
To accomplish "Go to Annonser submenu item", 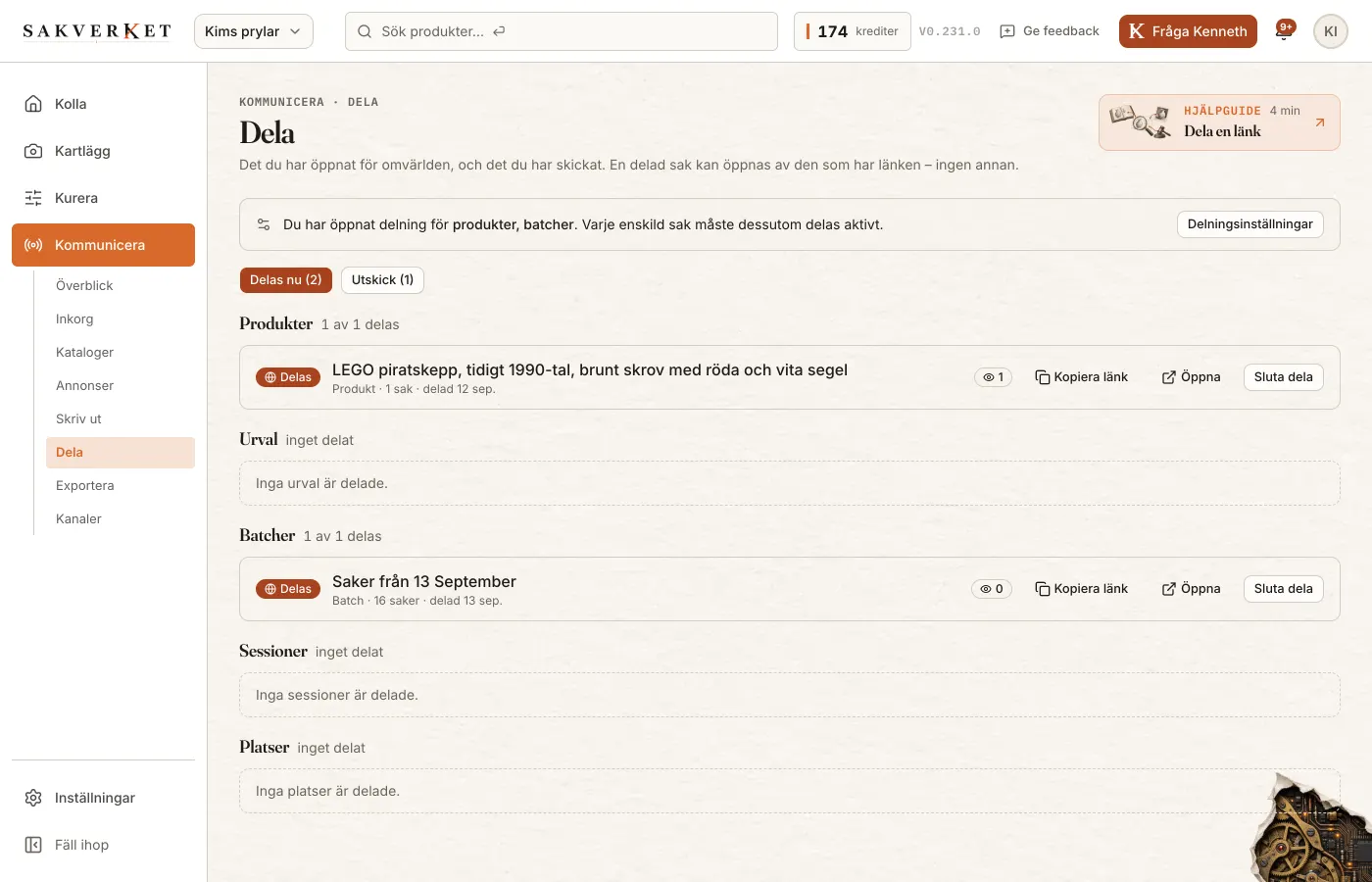I will coord(121,386).
